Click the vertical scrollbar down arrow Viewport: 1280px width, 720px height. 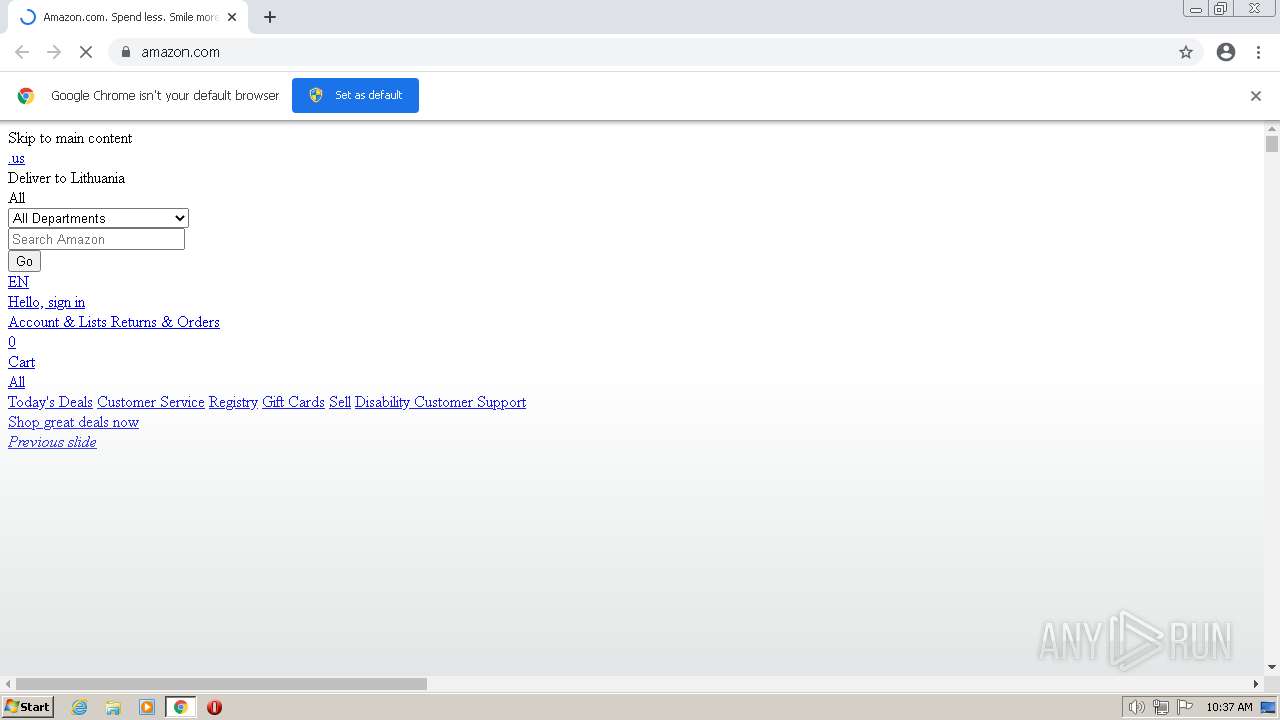coord(1272,667)
